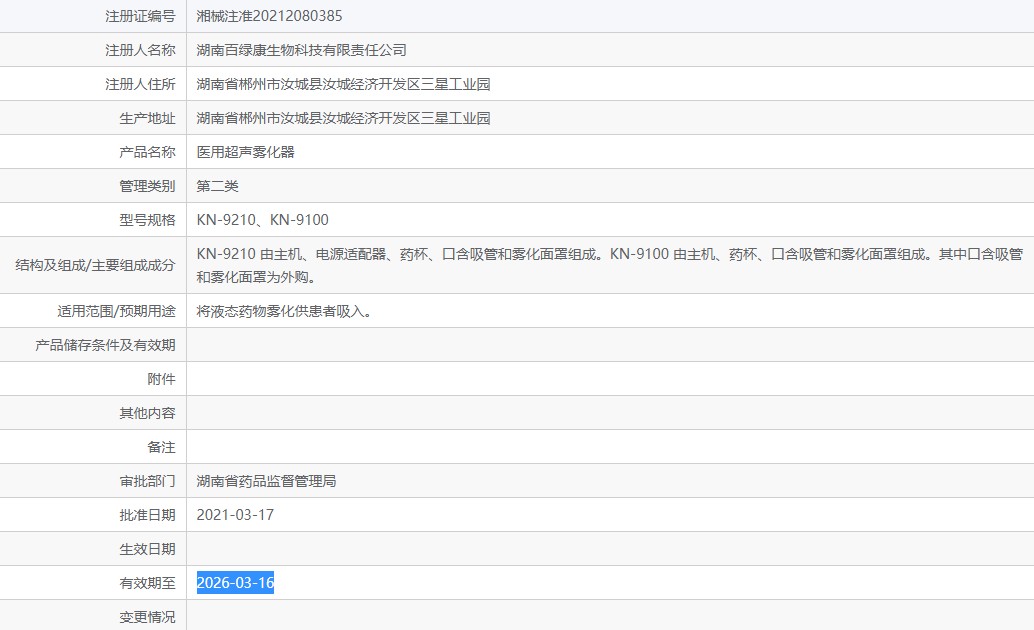Screen dimensions: 1034x630
Task: Click the 批准日期 label
Action: 147,515
